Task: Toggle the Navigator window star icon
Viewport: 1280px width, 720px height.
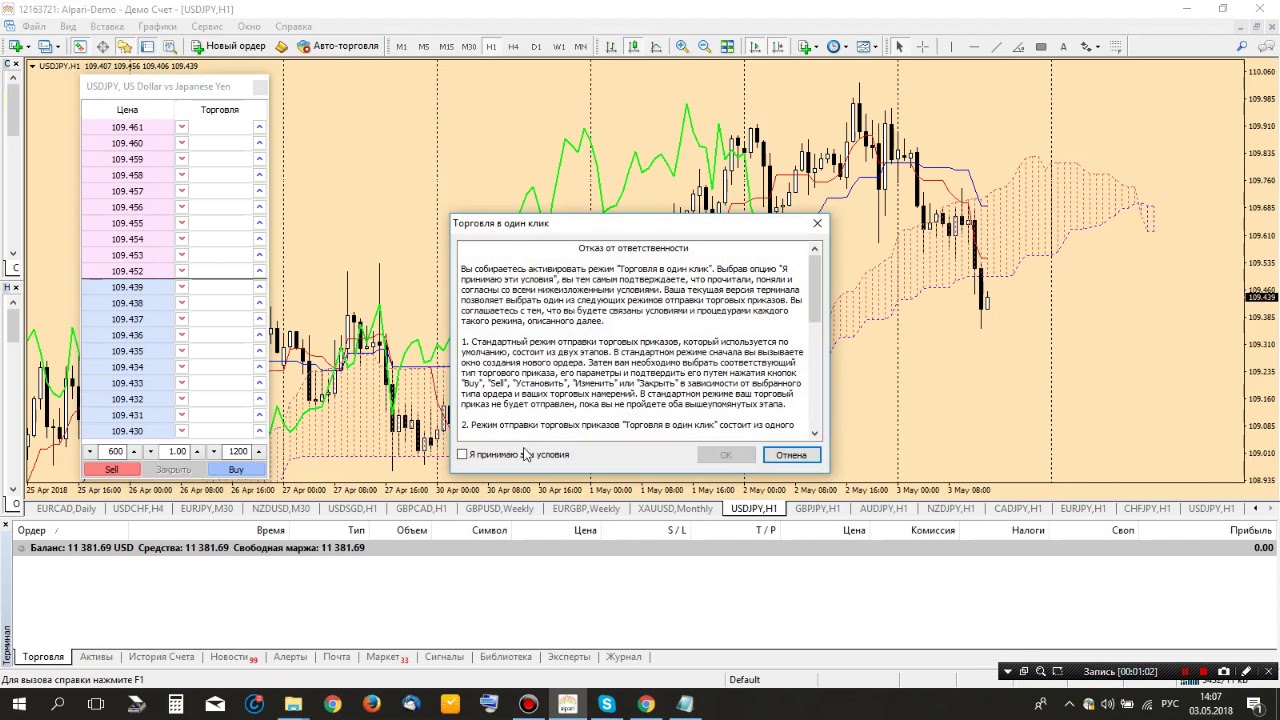Action: (x=124, y=46)
